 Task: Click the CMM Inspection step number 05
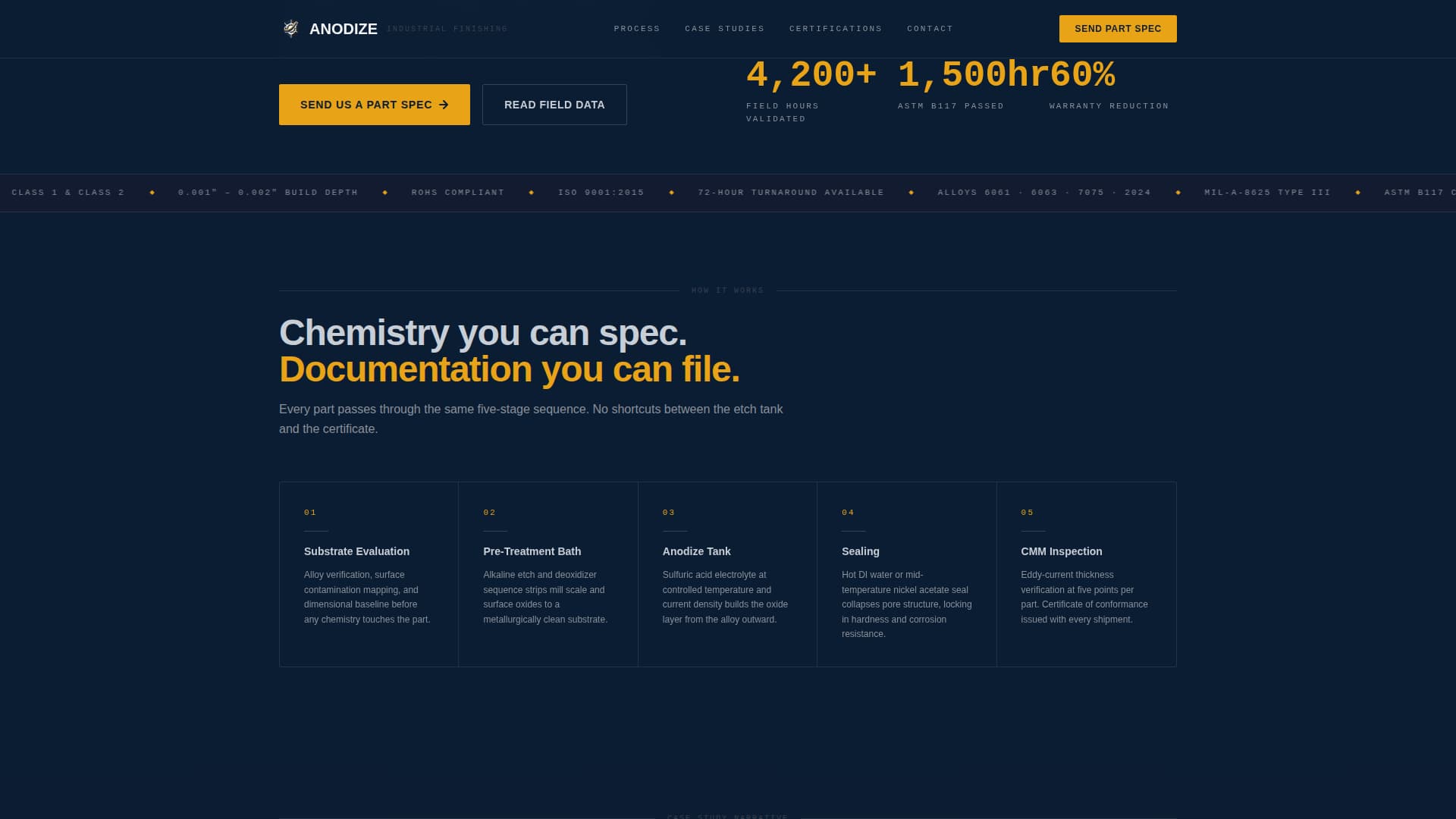click(1028, 512)
